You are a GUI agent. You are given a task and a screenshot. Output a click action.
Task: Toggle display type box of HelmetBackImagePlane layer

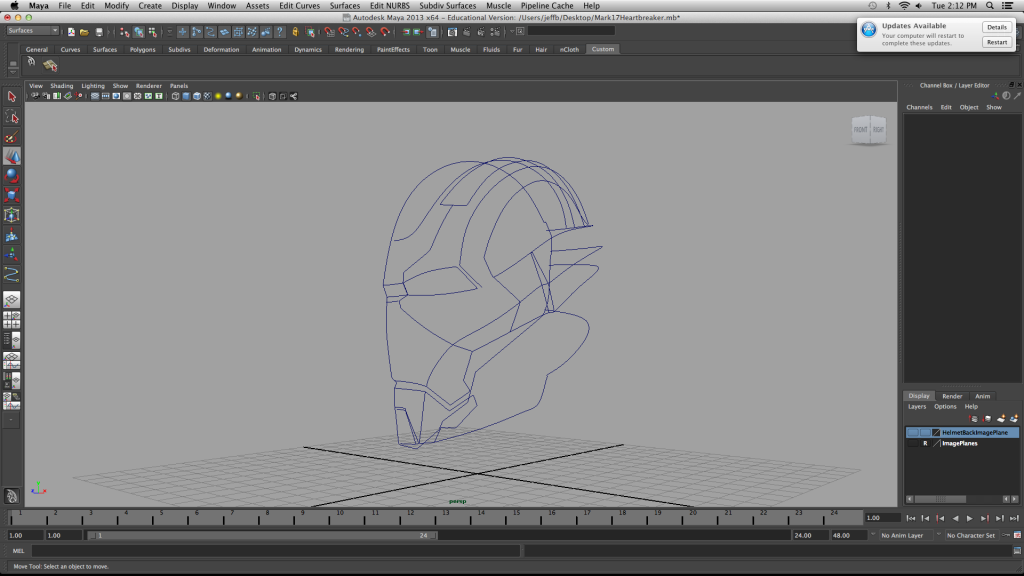tap(925, 432)
